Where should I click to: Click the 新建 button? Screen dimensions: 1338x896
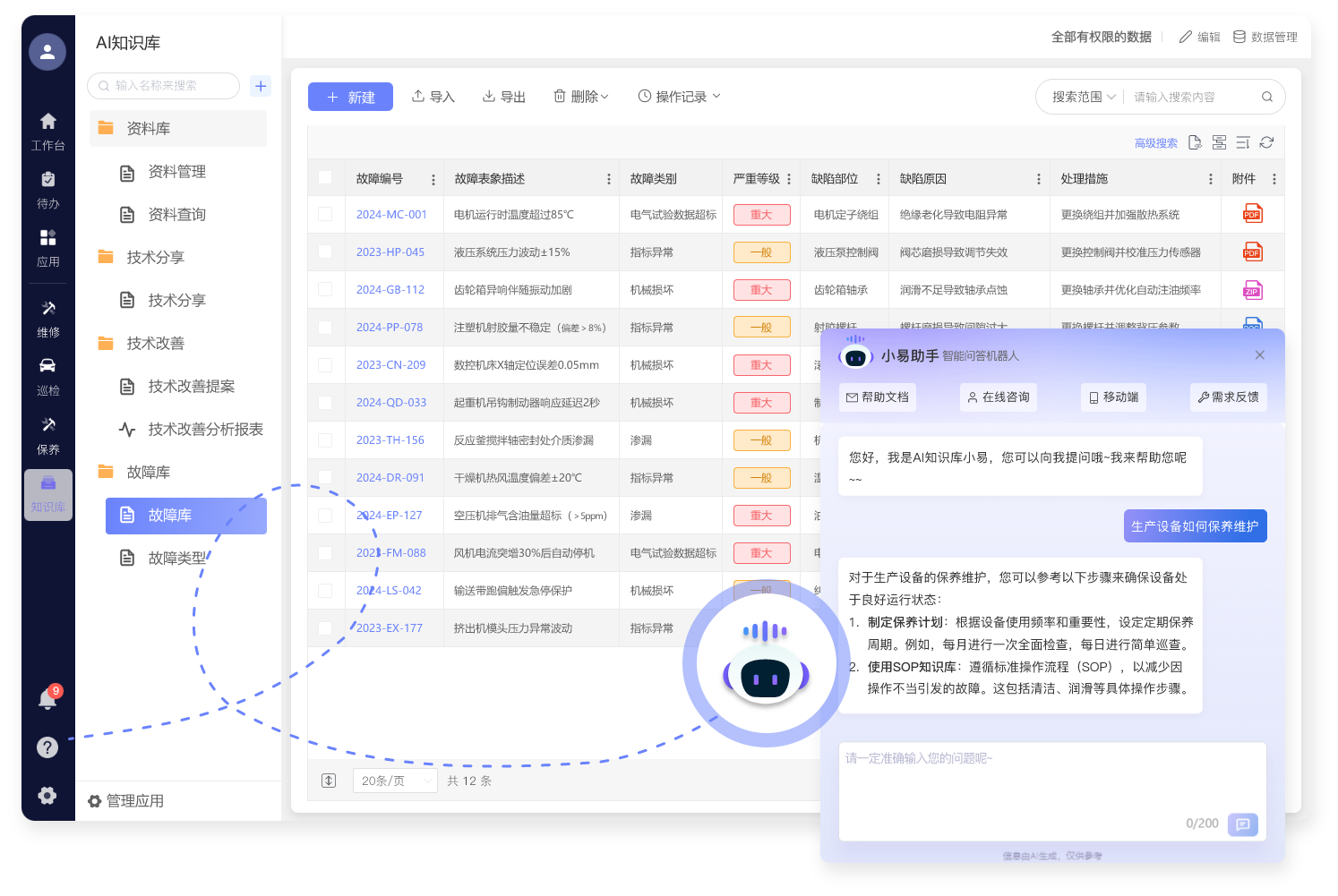tap(350, 97)
